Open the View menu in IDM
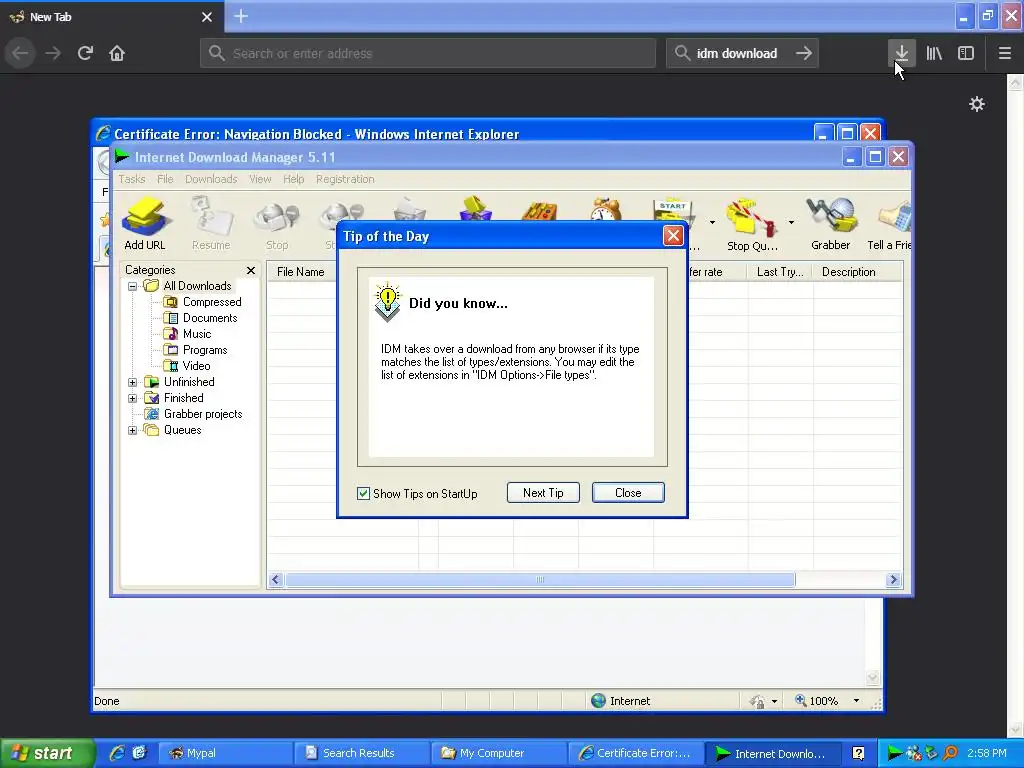The width and height of the screenshot is (1024, 768). 260,179
